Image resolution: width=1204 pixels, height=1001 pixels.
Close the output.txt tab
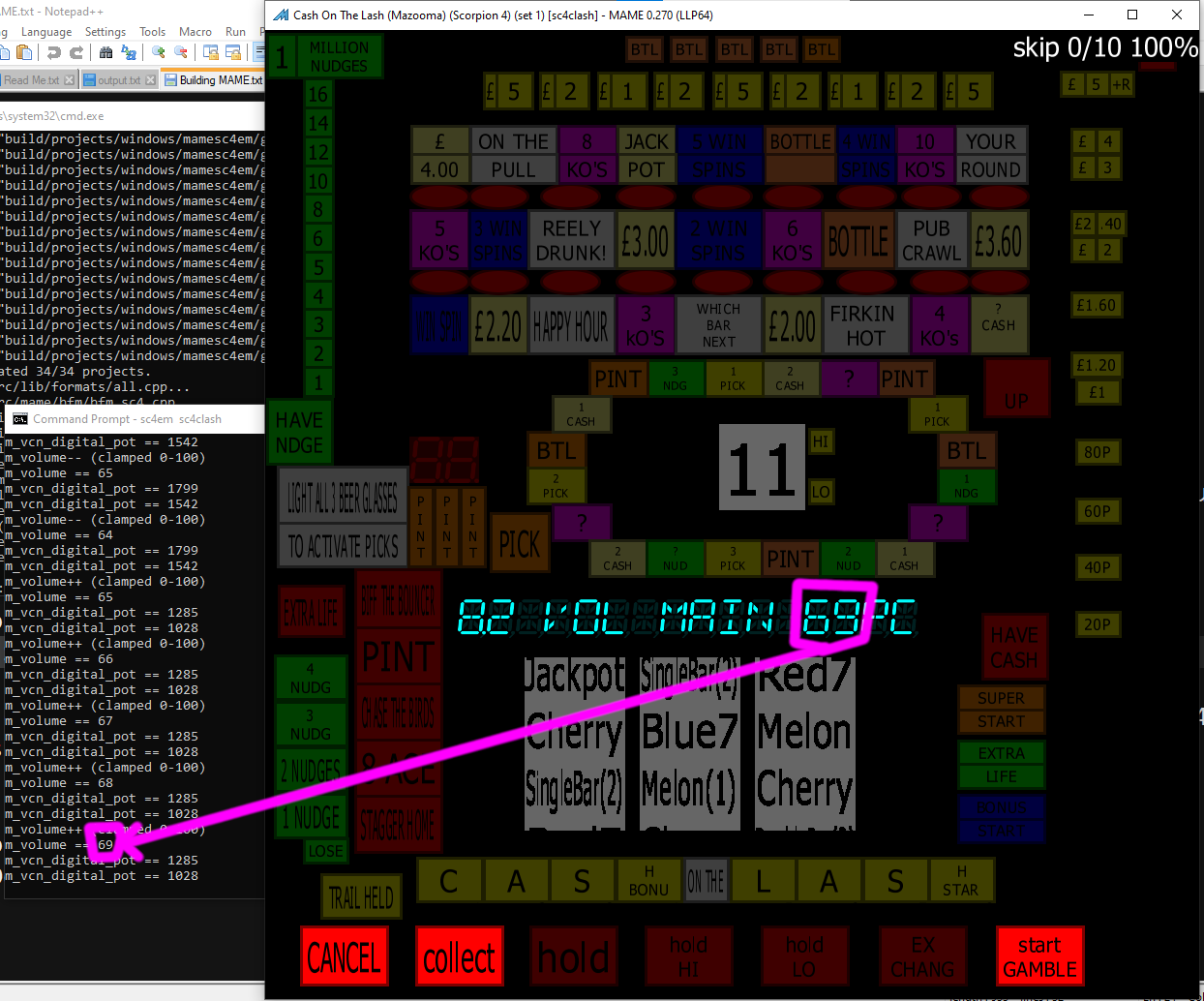tap(150, 80)
